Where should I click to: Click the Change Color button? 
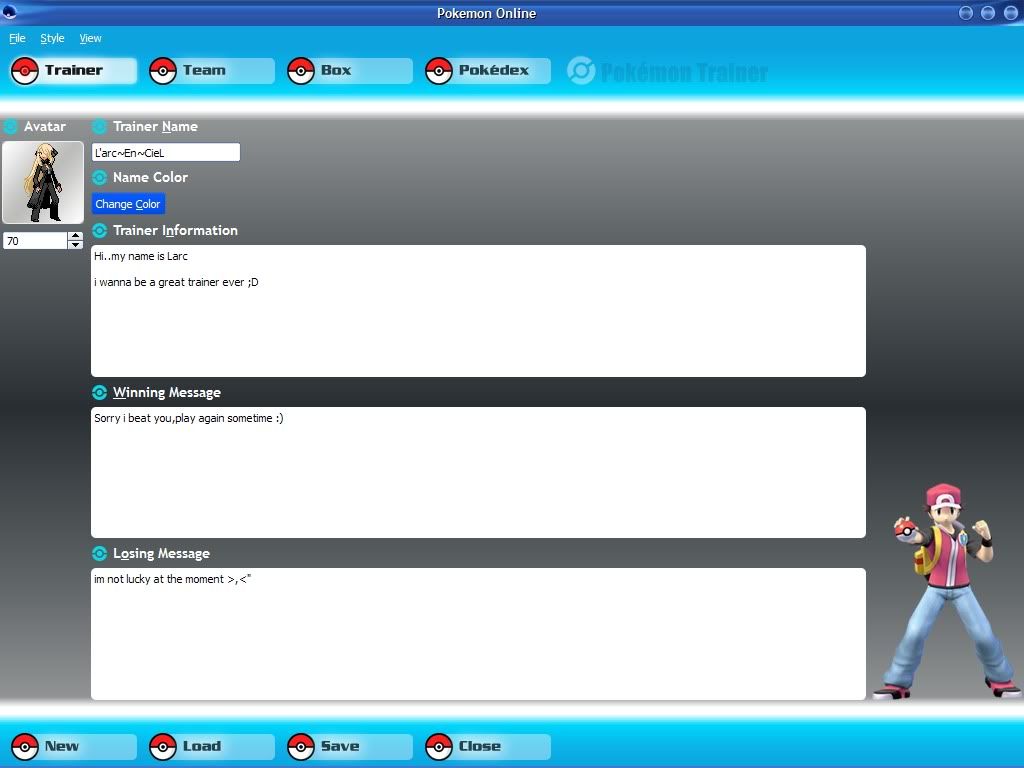tap(128, 204)
